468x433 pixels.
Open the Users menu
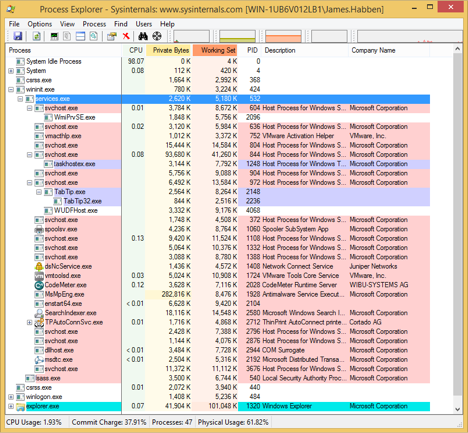click(144, 24)
